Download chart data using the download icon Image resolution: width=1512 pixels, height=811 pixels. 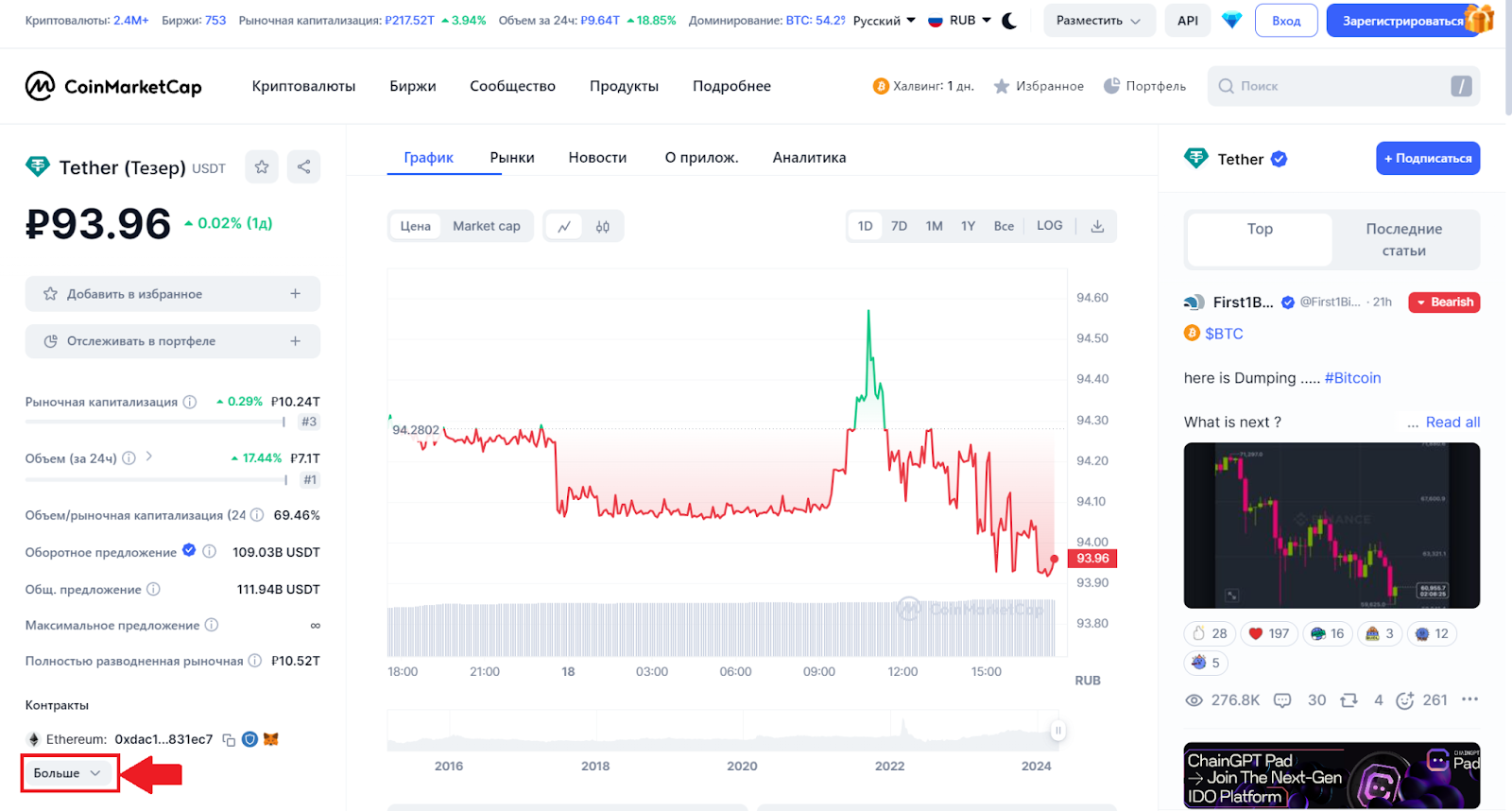[x=1097, y=227]
